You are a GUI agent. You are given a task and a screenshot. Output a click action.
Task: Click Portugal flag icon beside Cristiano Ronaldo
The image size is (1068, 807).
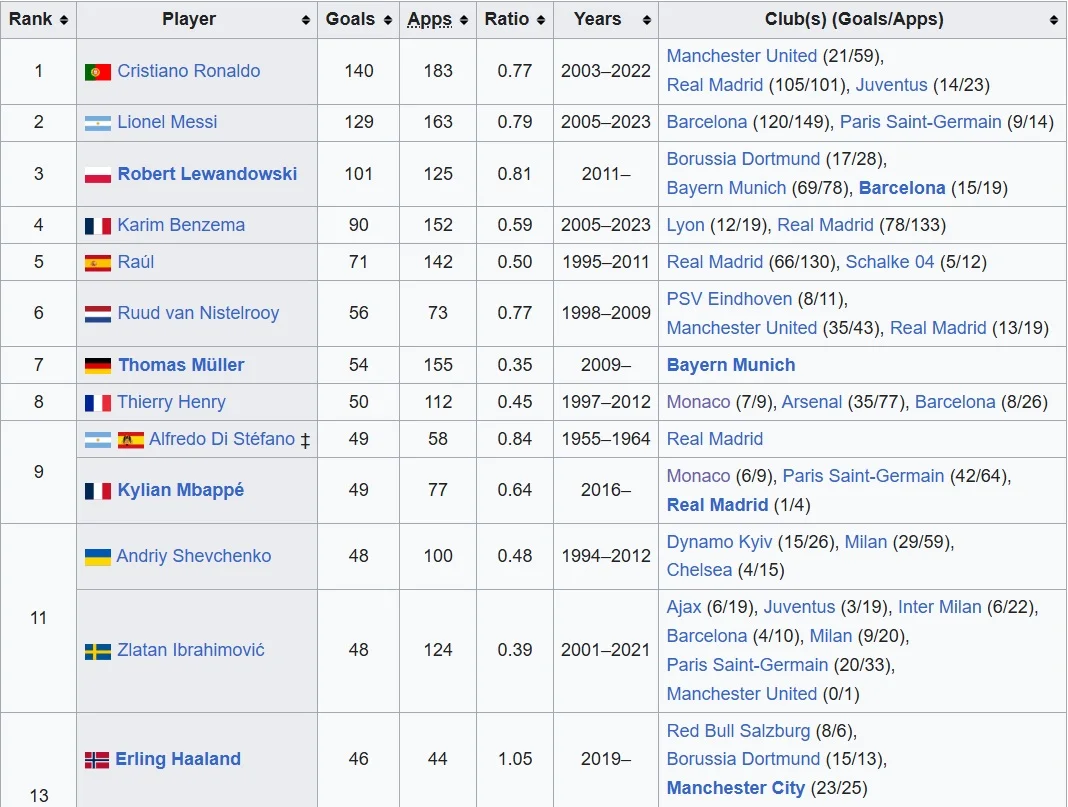[x=97, y=72]
